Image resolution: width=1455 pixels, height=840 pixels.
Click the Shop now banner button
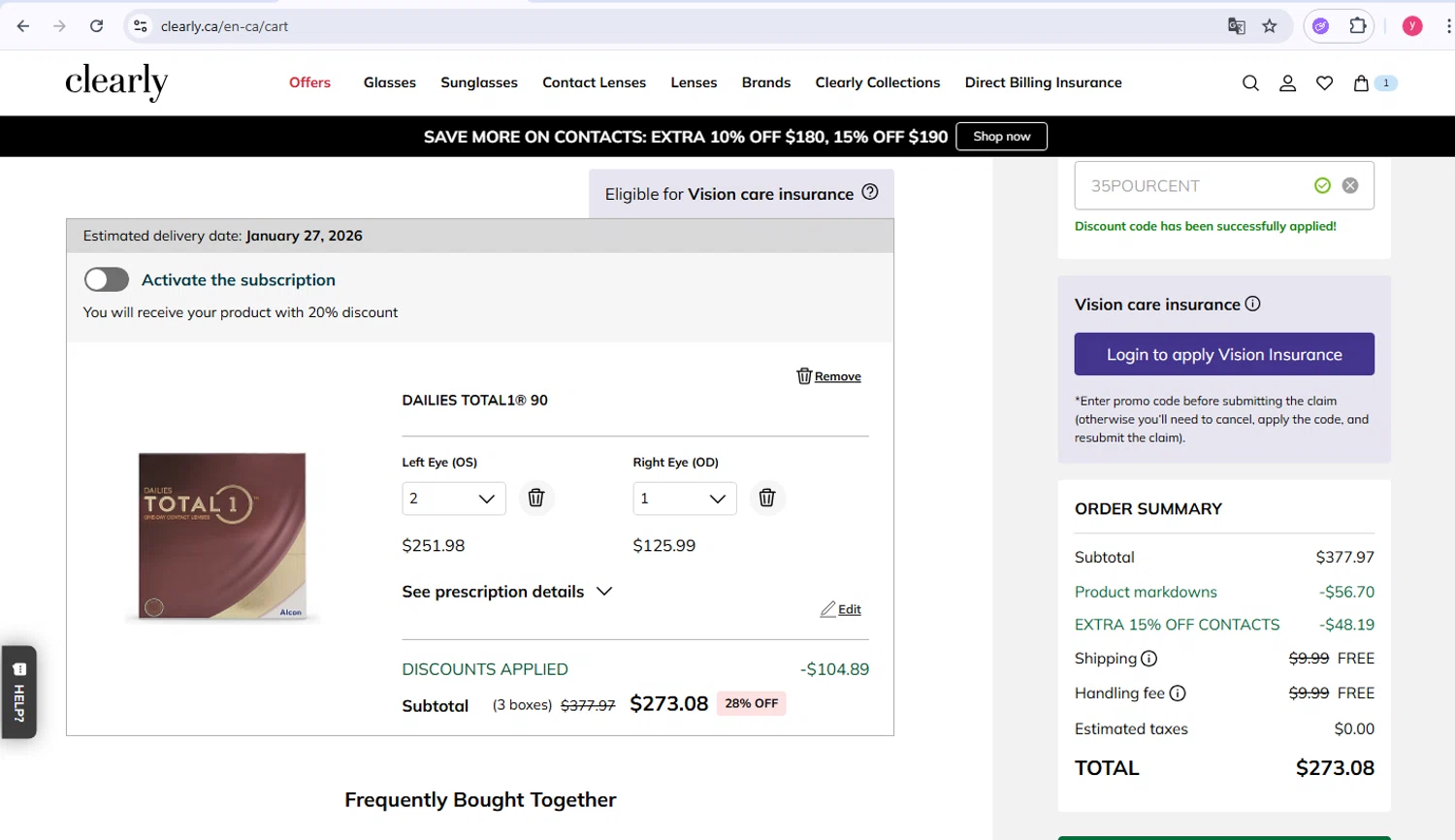1001,137
